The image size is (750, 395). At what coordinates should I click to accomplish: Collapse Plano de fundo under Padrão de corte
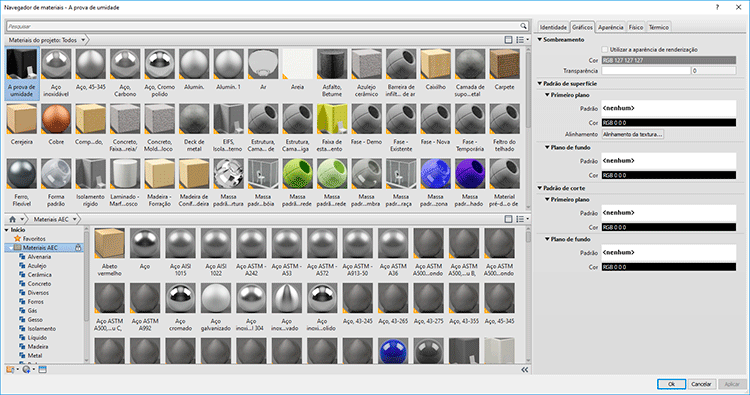point(547,239)
